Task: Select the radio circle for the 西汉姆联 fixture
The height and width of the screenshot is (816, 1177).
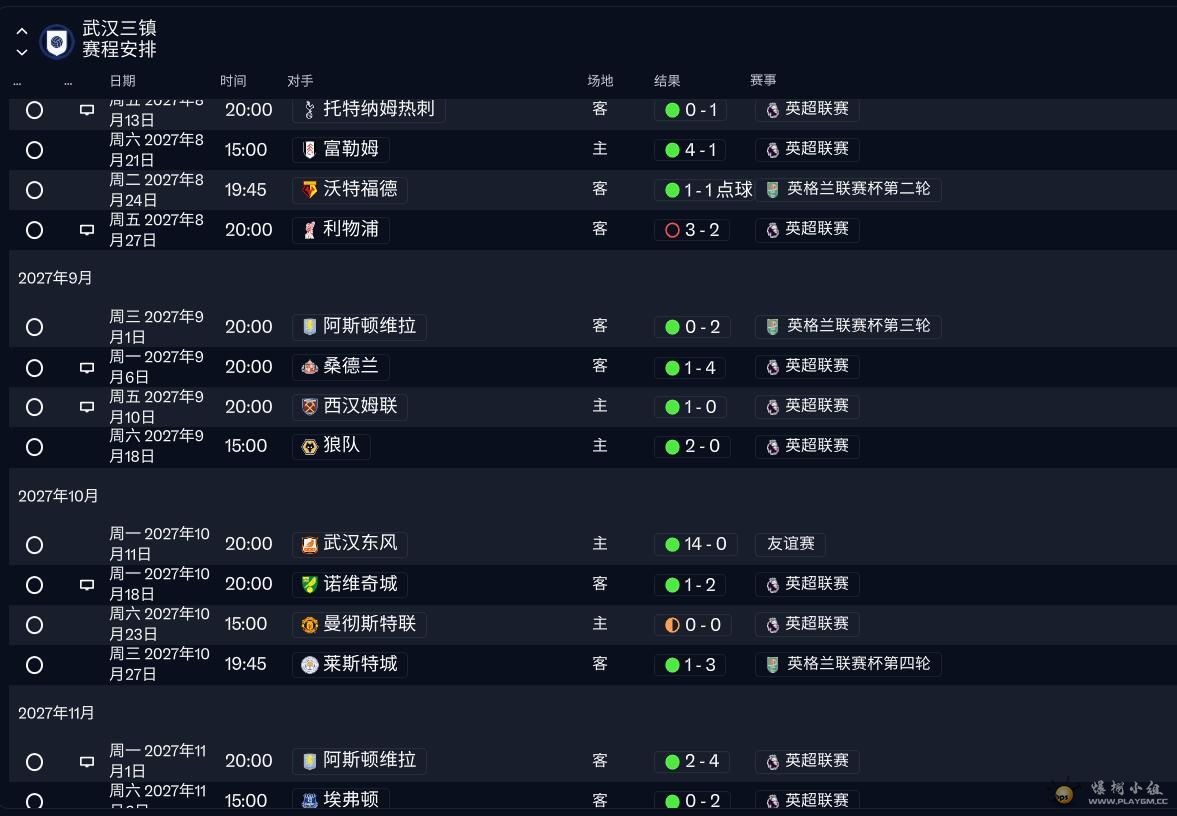Action: click(34, 407)
